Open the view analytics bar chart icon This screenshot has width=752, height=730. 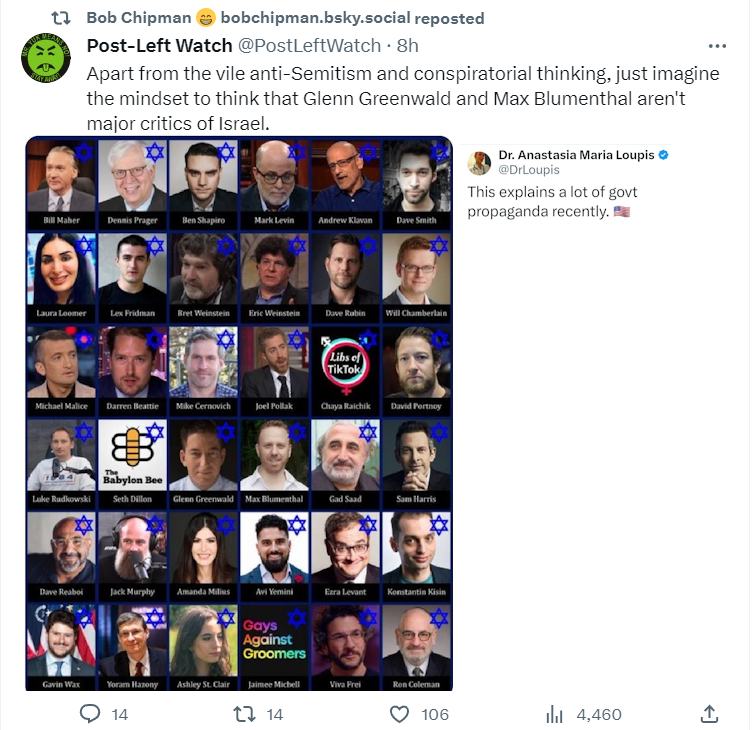(x=554, y=714)
